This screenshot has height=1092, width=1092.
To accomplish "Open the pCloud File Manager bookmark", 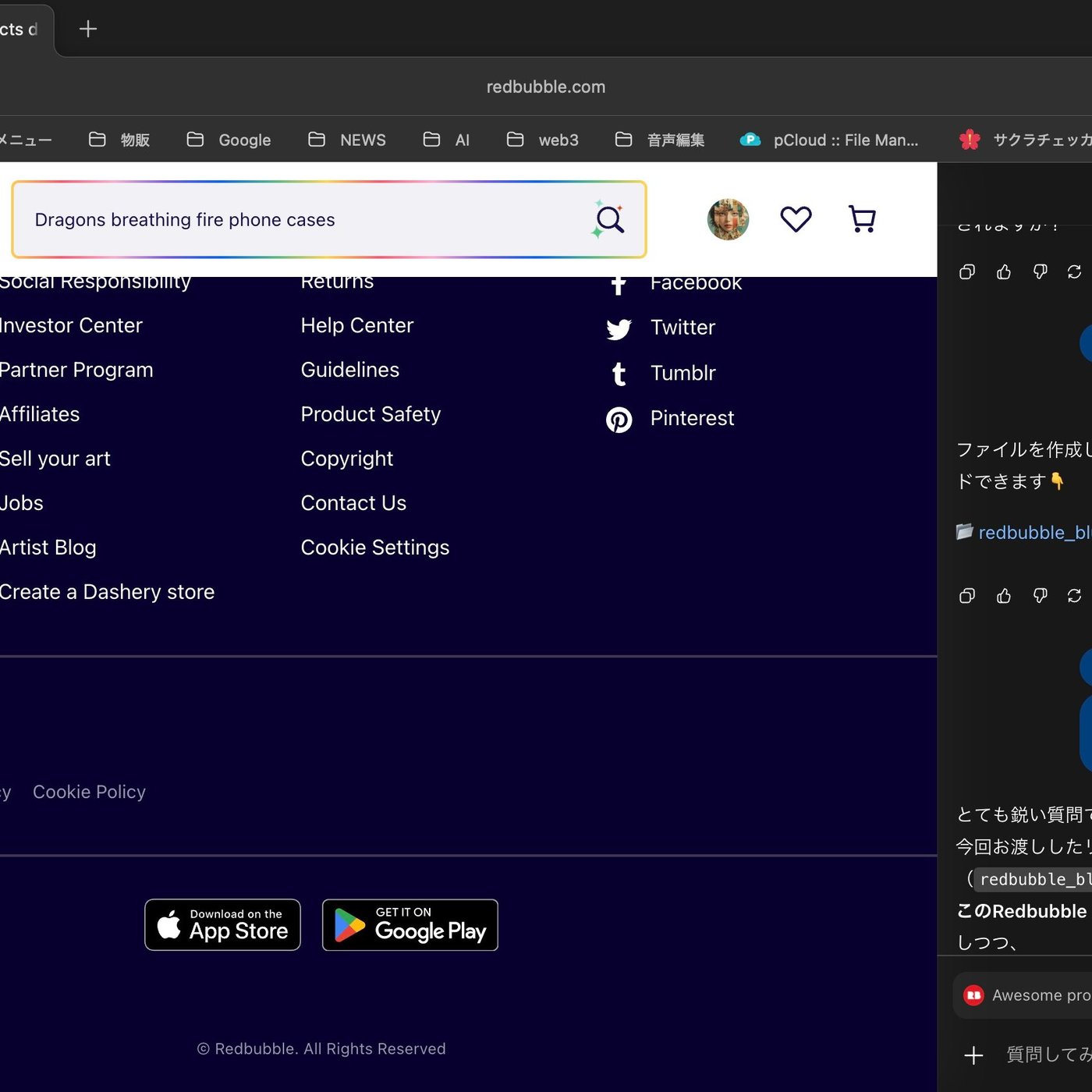I will (x=829, y=140).
